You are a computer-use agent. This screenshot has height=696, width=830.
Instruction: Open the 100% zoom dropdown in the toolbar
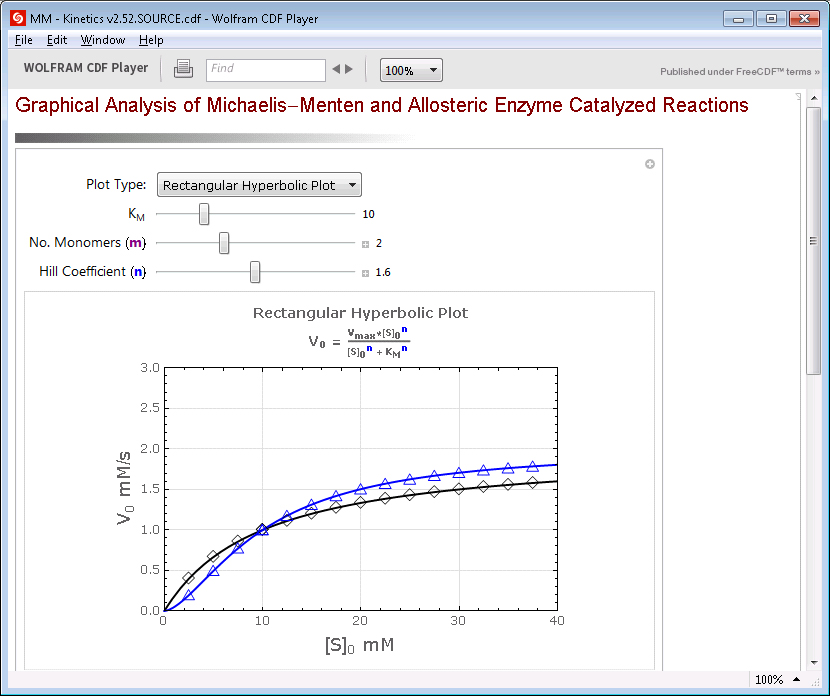point(411,70)
